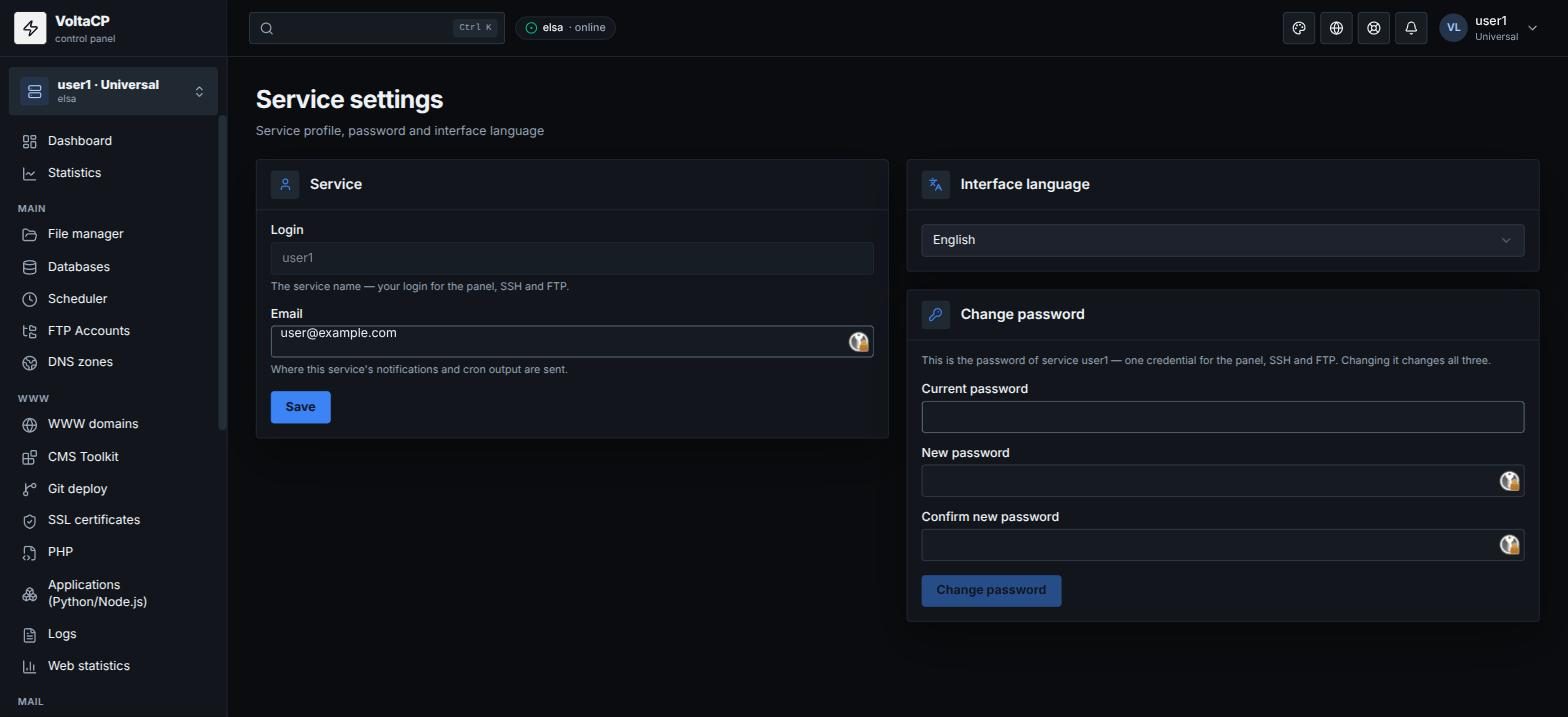The width and height of the screenshot is (1568, 717).
Task: Open Web statistics page
Action: point(113,666)
